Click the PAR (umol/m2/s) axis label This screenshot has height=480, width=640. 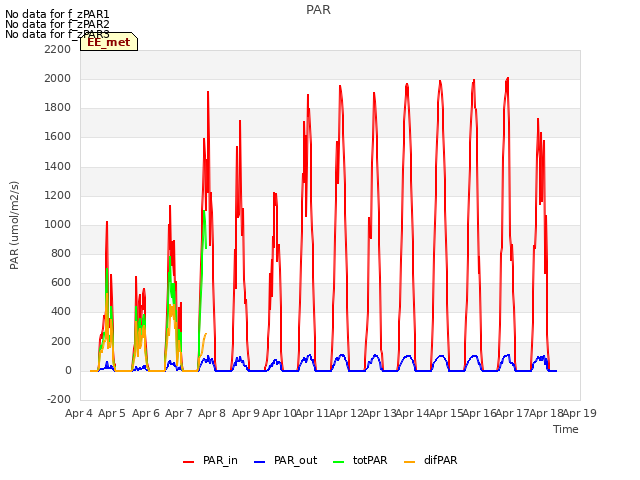point(14,225)
